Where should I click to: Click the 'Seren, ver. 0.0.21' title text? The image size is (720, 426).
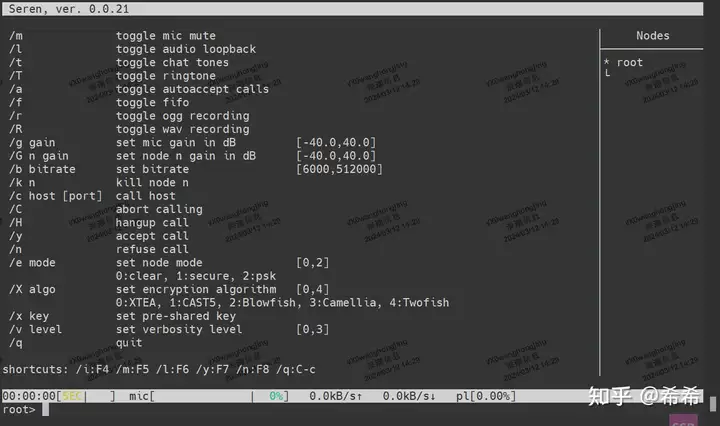point(69,9)
